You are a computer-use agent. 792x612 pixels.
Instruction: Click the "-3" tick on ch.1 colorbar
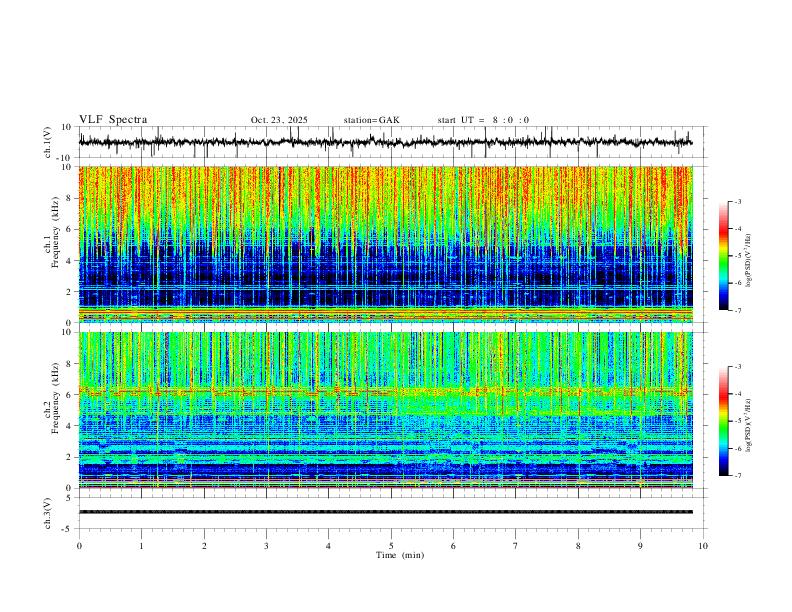738,201
